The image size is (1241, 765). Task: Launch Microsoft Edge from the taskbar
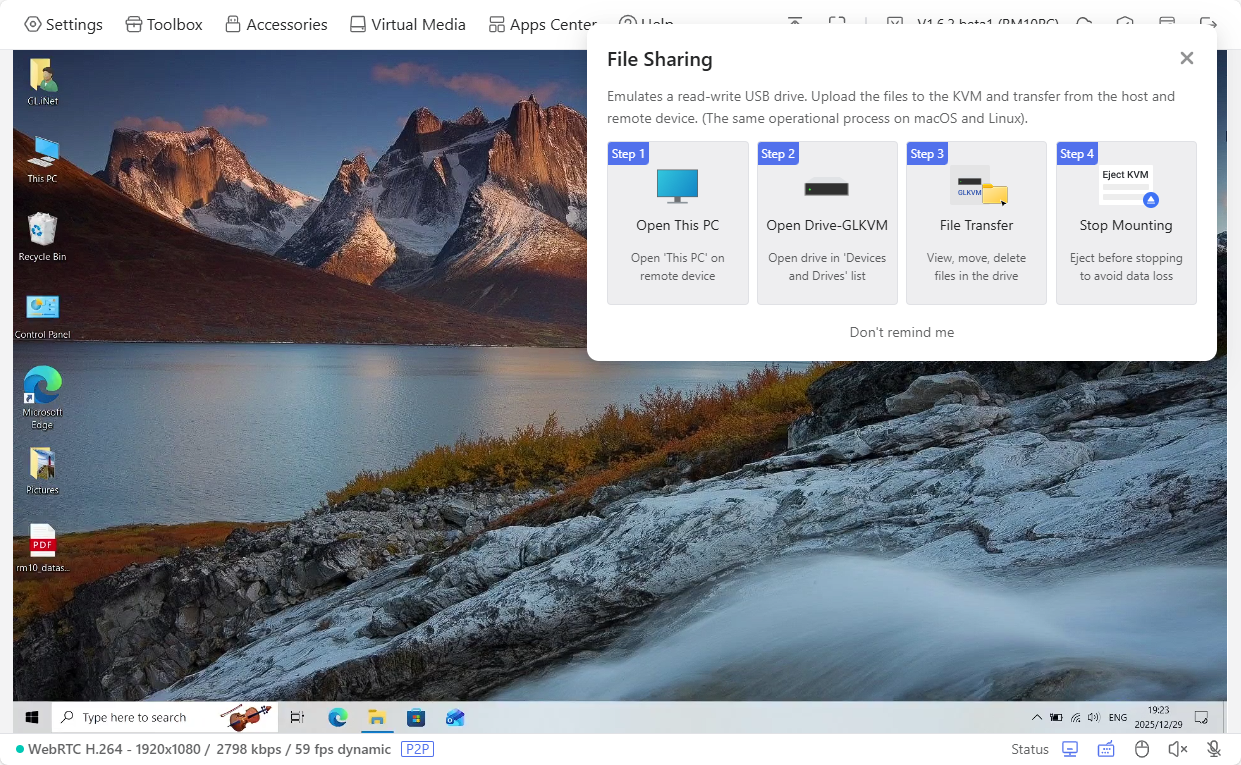pos(337,717)
